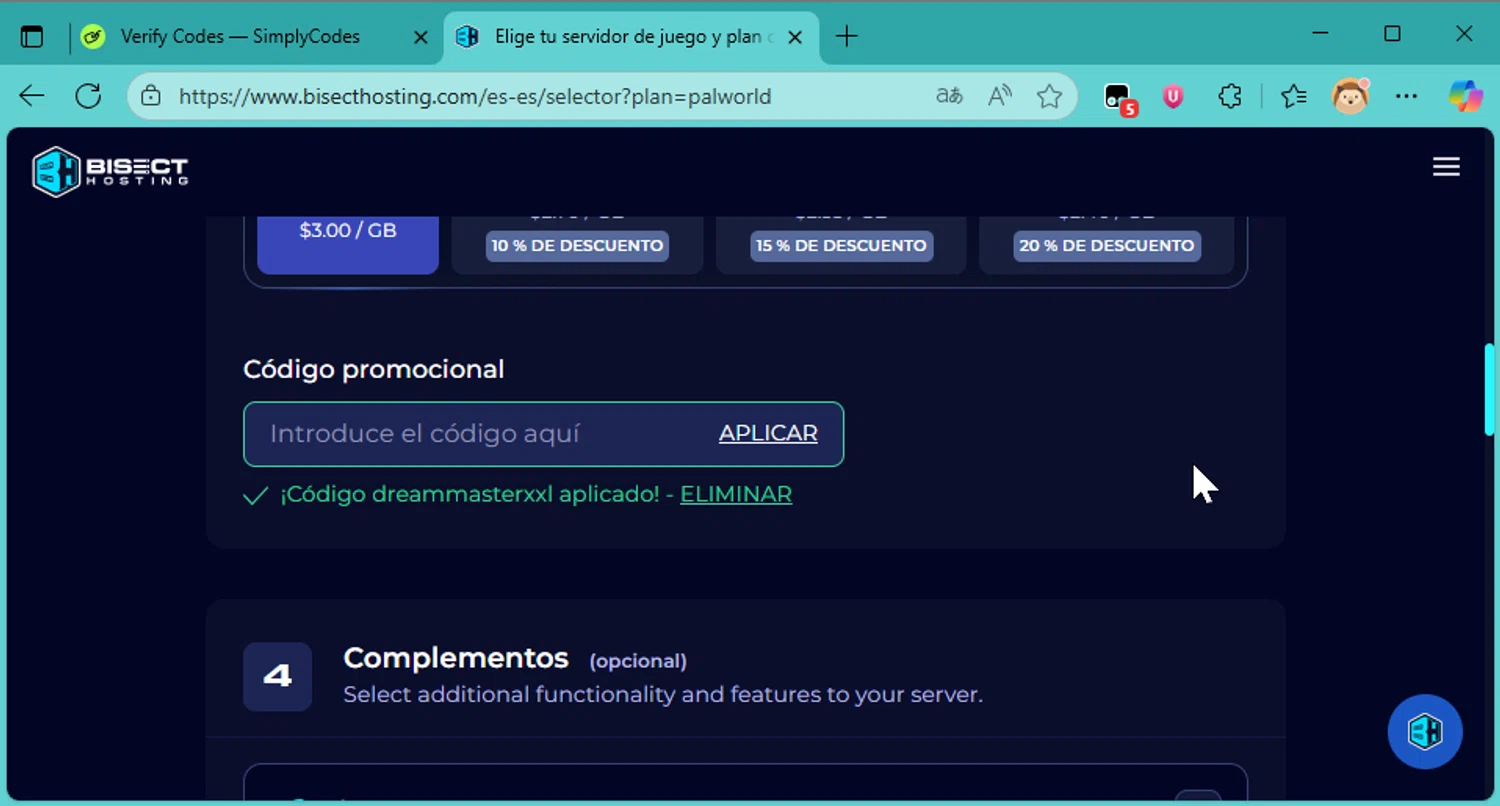The height and width of the screenshot is (806, 1500).
Task: Open the pink shield U extension
Action: 1173,96
